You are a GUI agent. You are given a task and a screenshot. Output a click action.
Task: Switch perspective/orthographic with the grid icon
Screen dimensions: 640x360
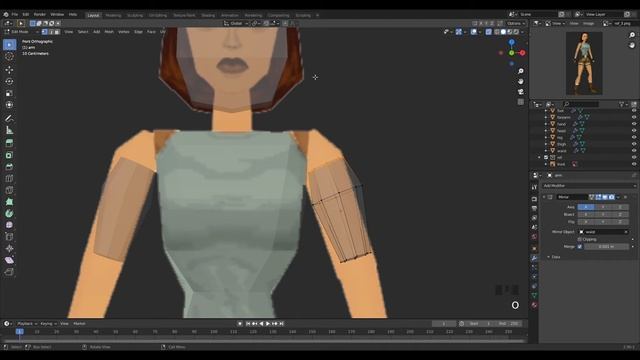coord(521,102)
